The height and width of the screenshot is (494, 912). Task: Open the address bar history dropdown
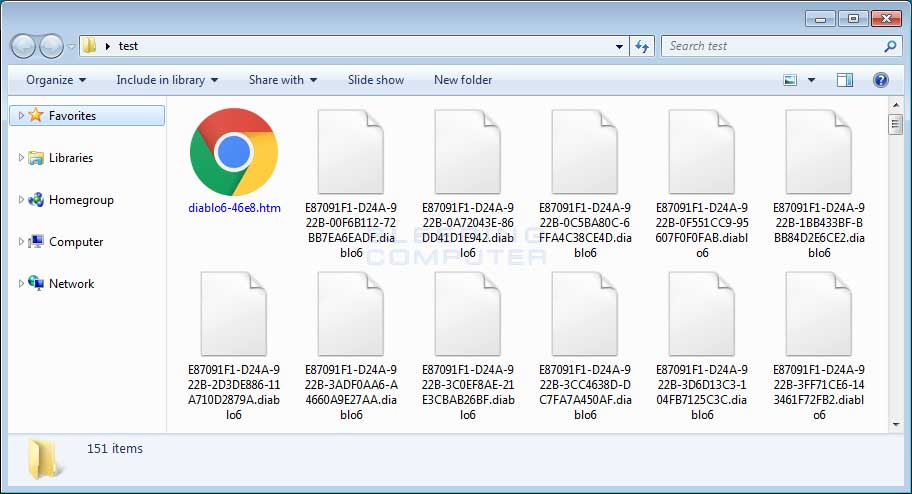[619, 47]
